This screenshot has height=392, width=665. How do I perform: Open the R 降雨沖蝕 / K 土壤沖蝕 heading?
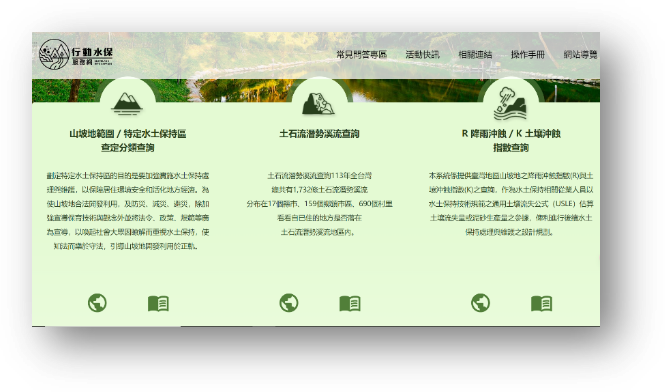pyautogui.click(x=511, y=134)
